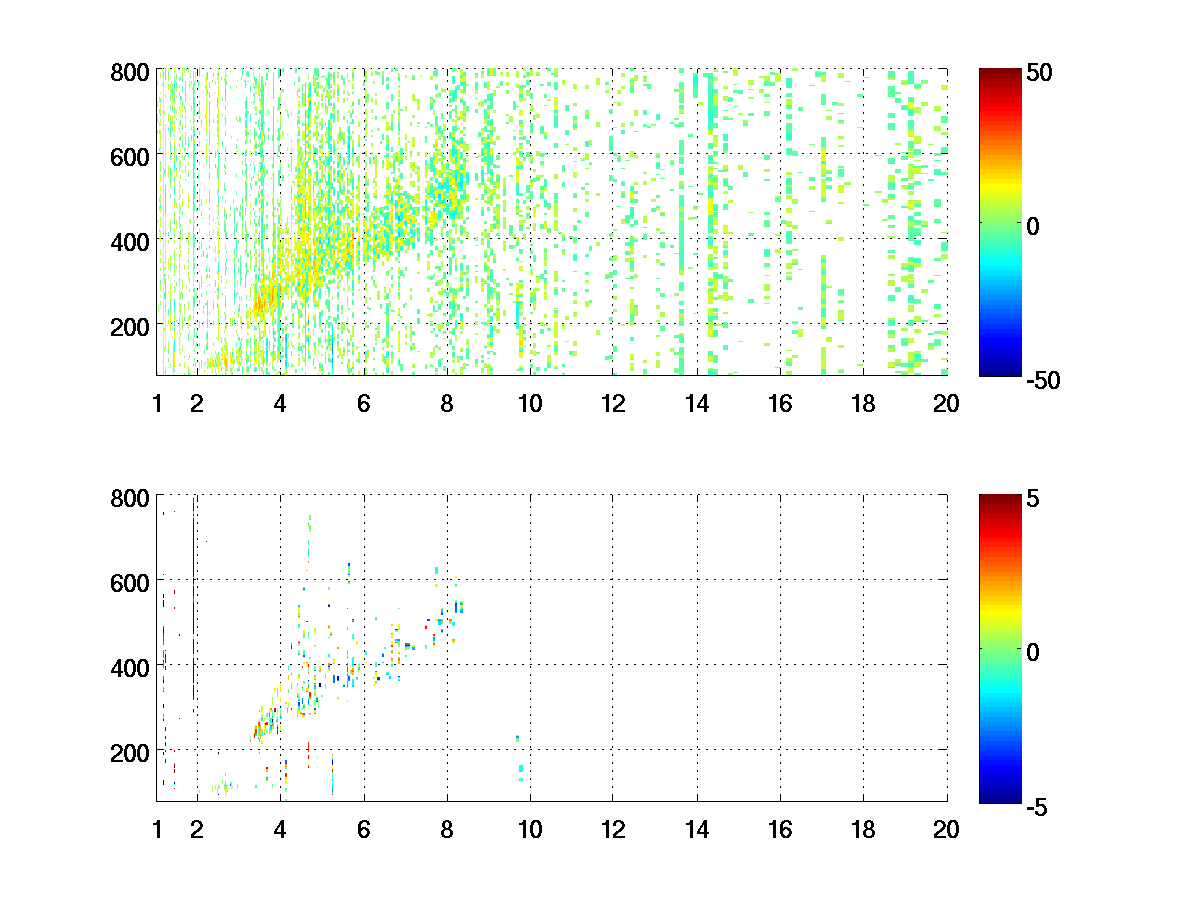Image resolution: width=1200 pixels, height=900 pixels.
Task: Pick x-axis tick '6' under bottom plot
Action: (x=364, y=829)
